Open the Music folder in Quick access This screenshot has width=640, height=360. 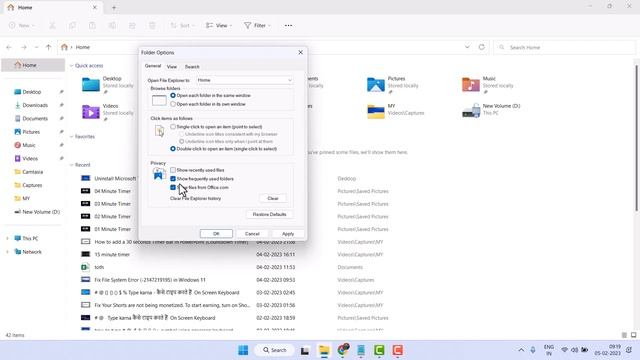coord(488,84)
